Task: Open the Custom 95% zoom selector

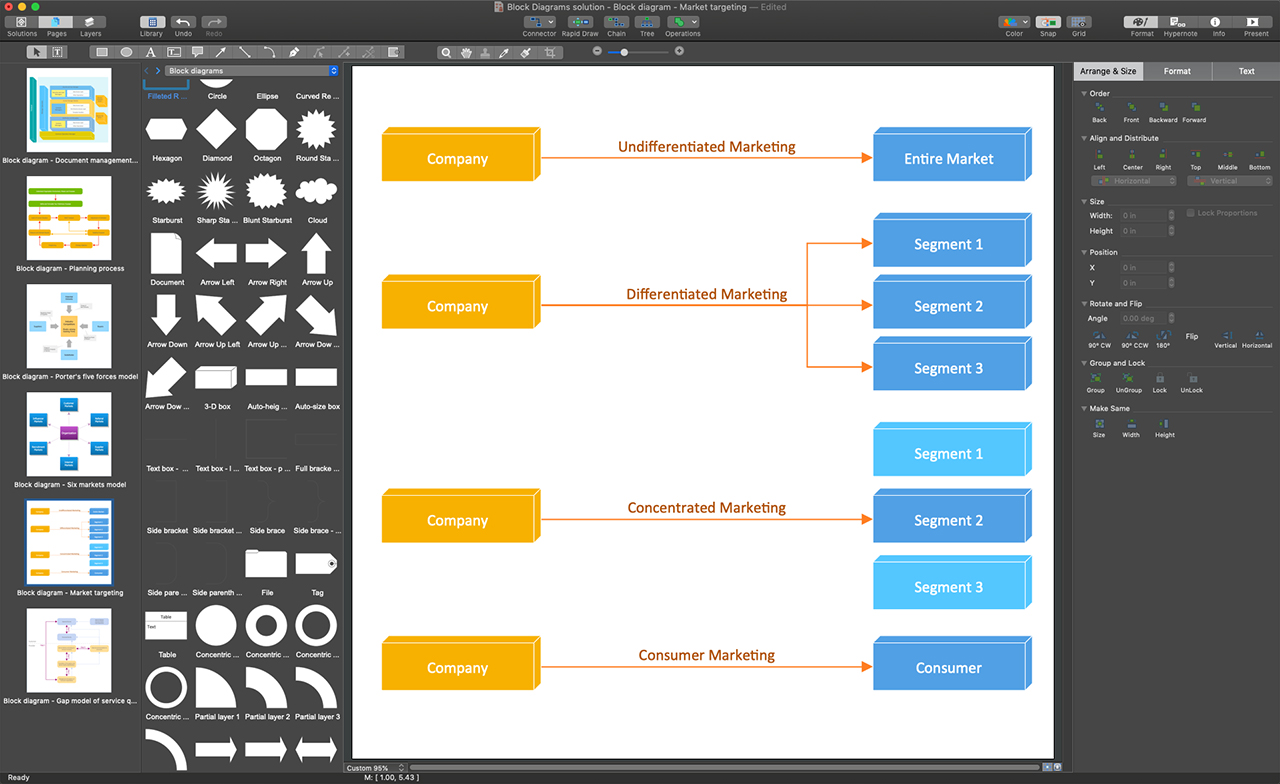Action: pyautogui.click(x=375, y=768)
